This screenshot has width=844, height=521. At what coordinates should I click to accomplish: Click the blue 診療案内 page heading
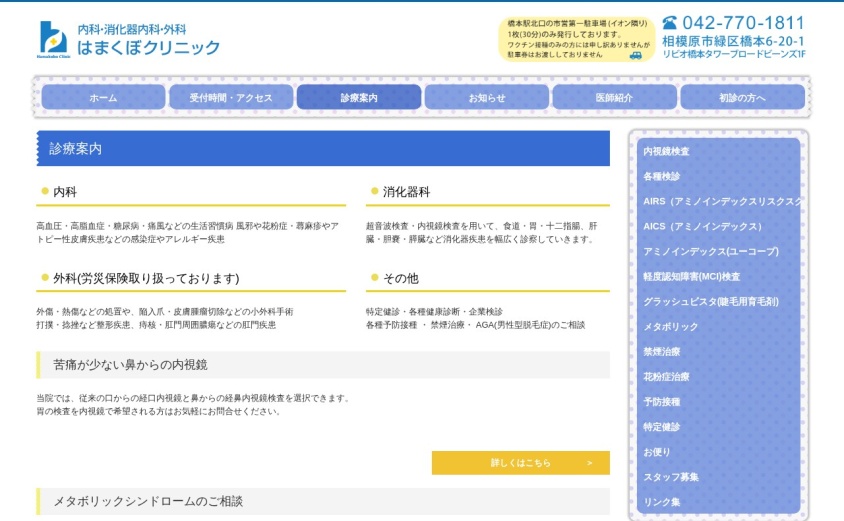coord(323,149)
